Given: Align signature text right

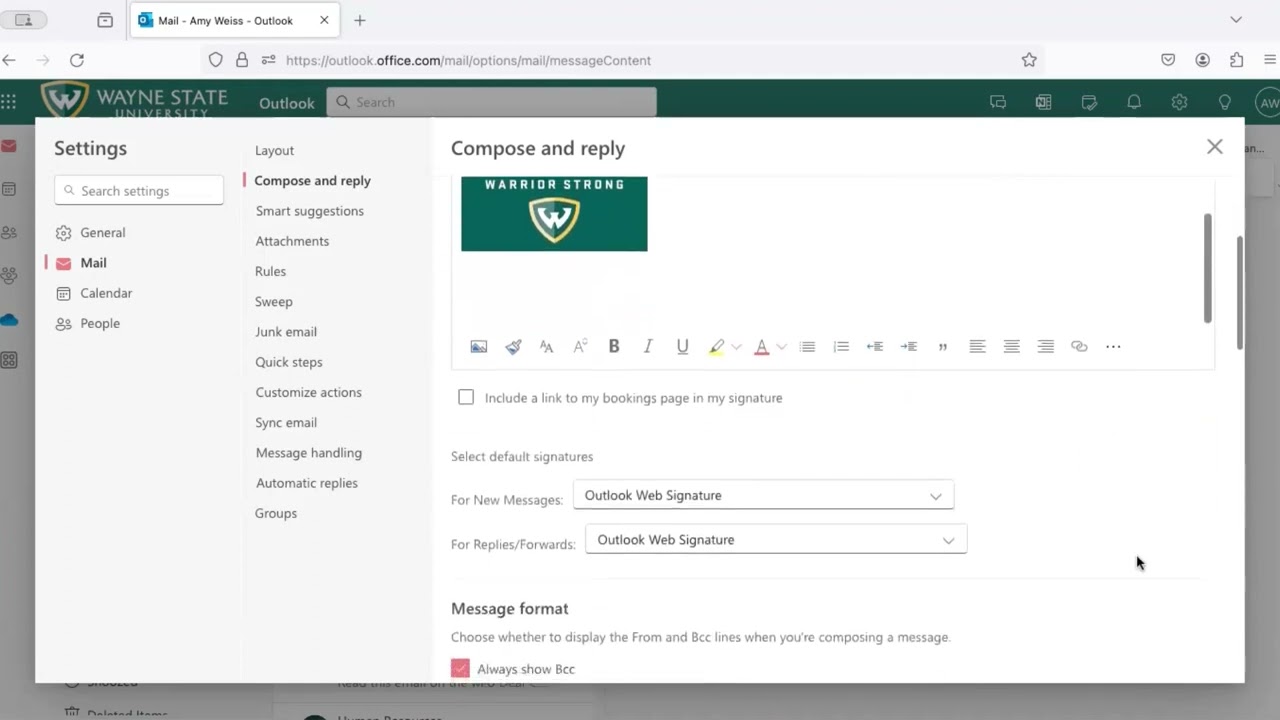Looking at the screenshot, I should click(x=1045, y=347).
